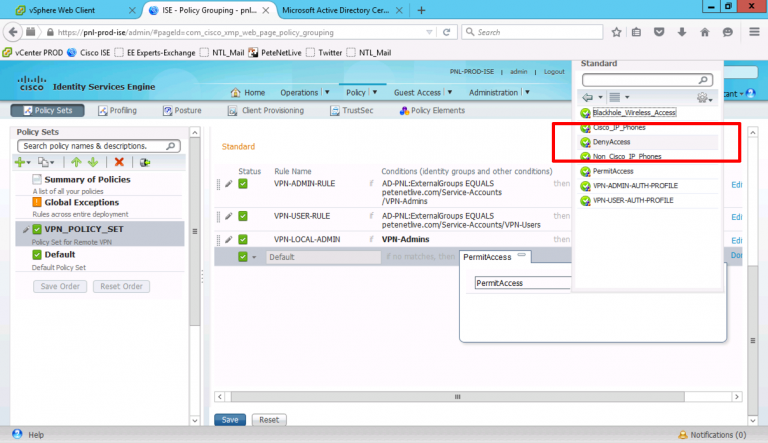Open the dropdown next to the duplicate icon
Image resolution: width=768 pixels, height=443 pixels.
point(52,163)
